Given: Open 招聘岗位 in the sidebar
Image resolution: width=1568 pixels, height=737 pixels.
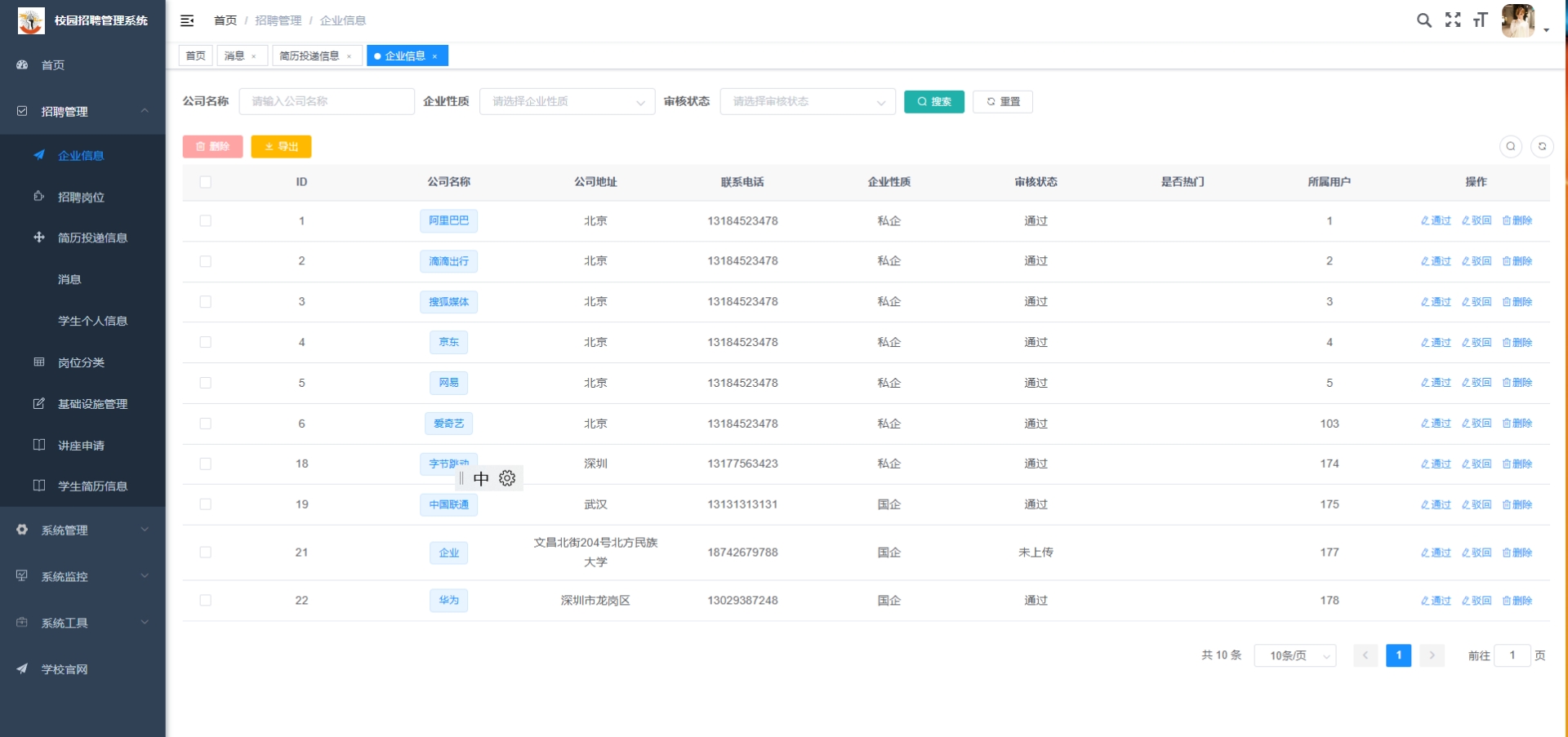Looking at the screenshot, I should pos(81,198).
